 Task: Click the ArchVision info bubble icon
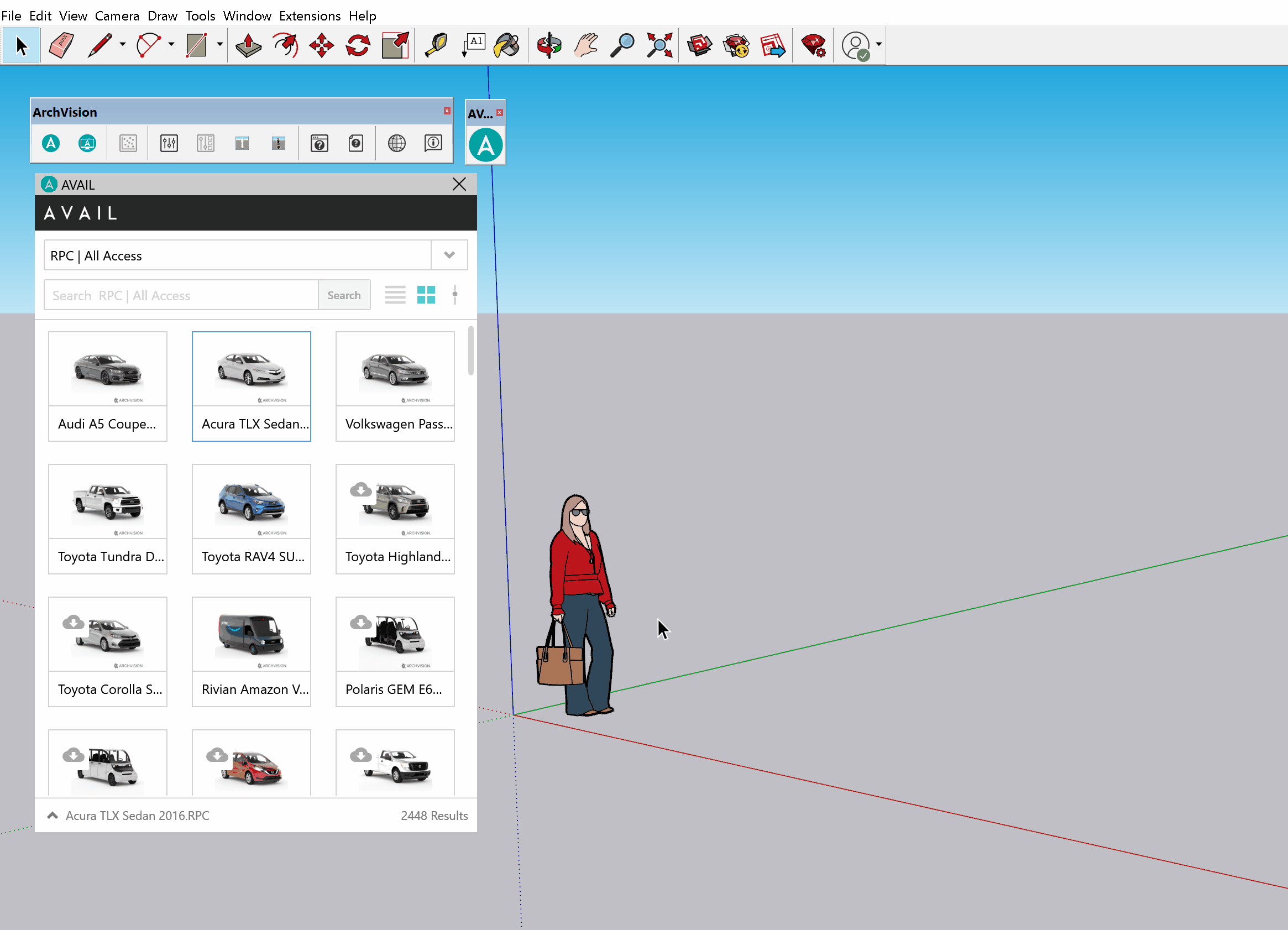click(x=433, y=143)
